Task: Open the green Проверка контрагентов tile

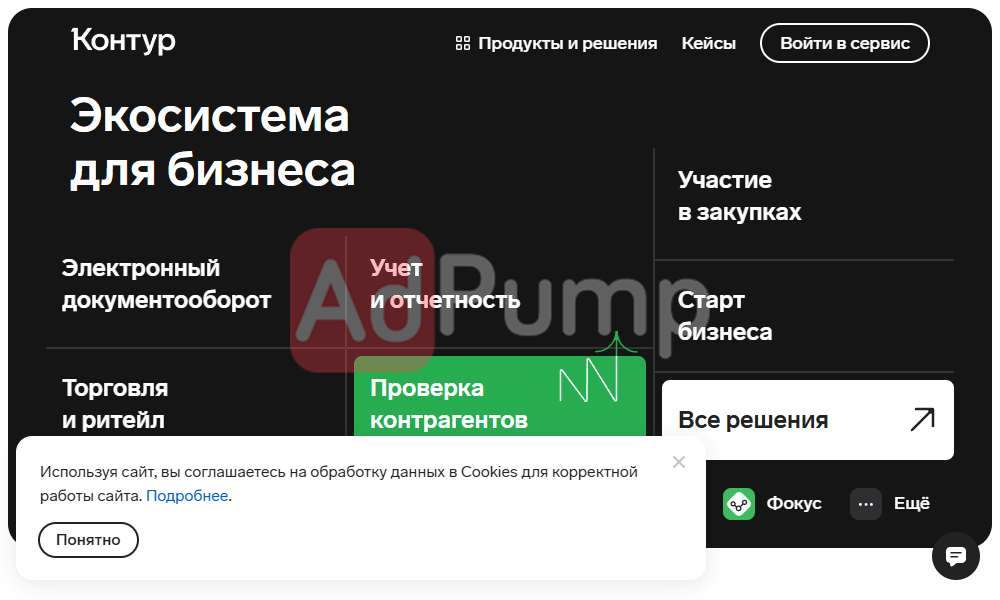Action: (x=500, y=397)
